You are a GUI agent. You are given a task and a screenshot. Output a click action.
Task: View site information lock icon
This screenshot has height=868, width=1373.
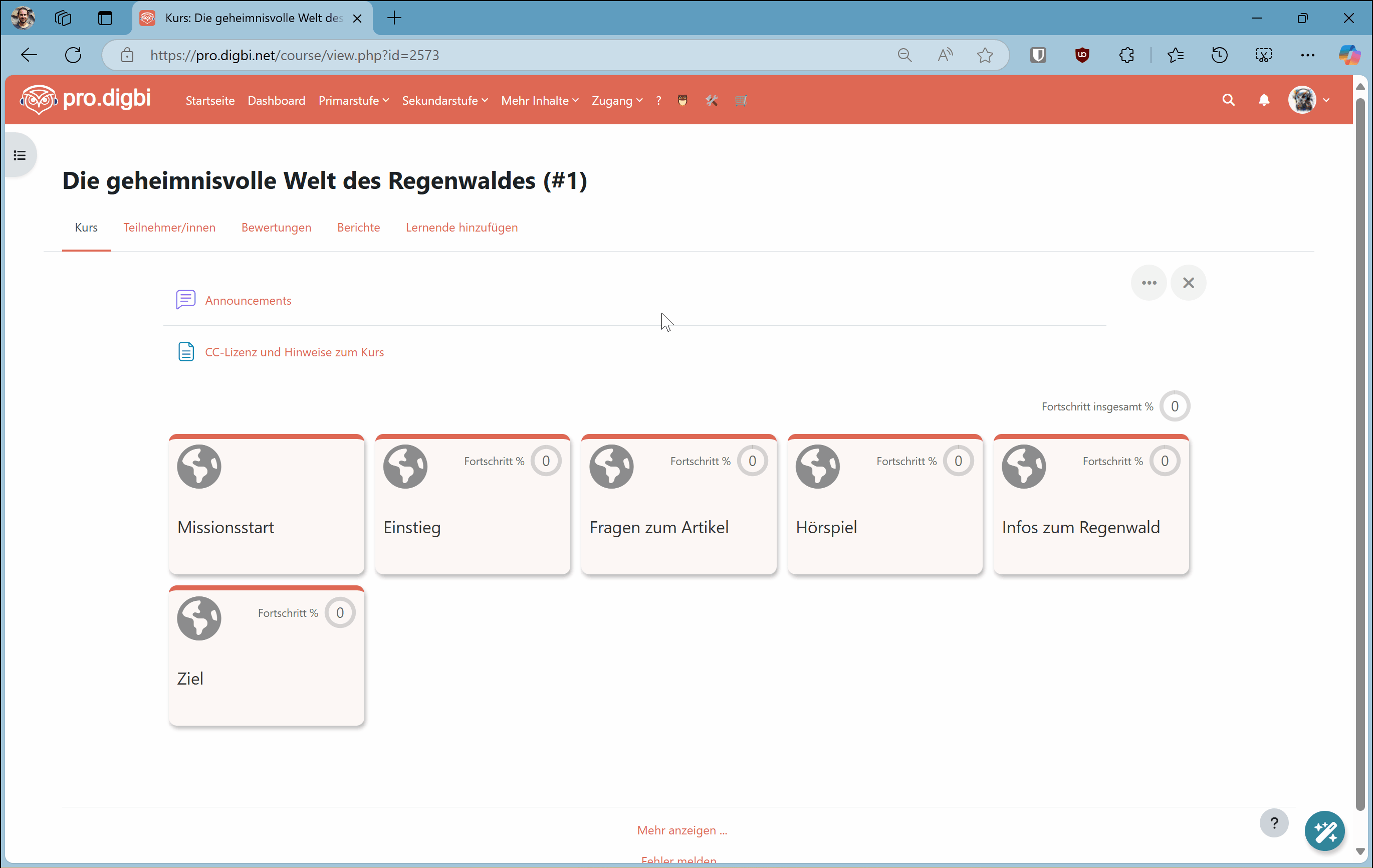click(127, 55)
